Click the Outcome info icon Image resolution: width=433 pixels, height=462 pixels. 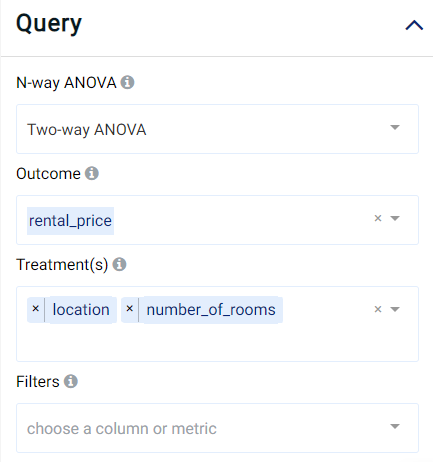coord(92,173)
